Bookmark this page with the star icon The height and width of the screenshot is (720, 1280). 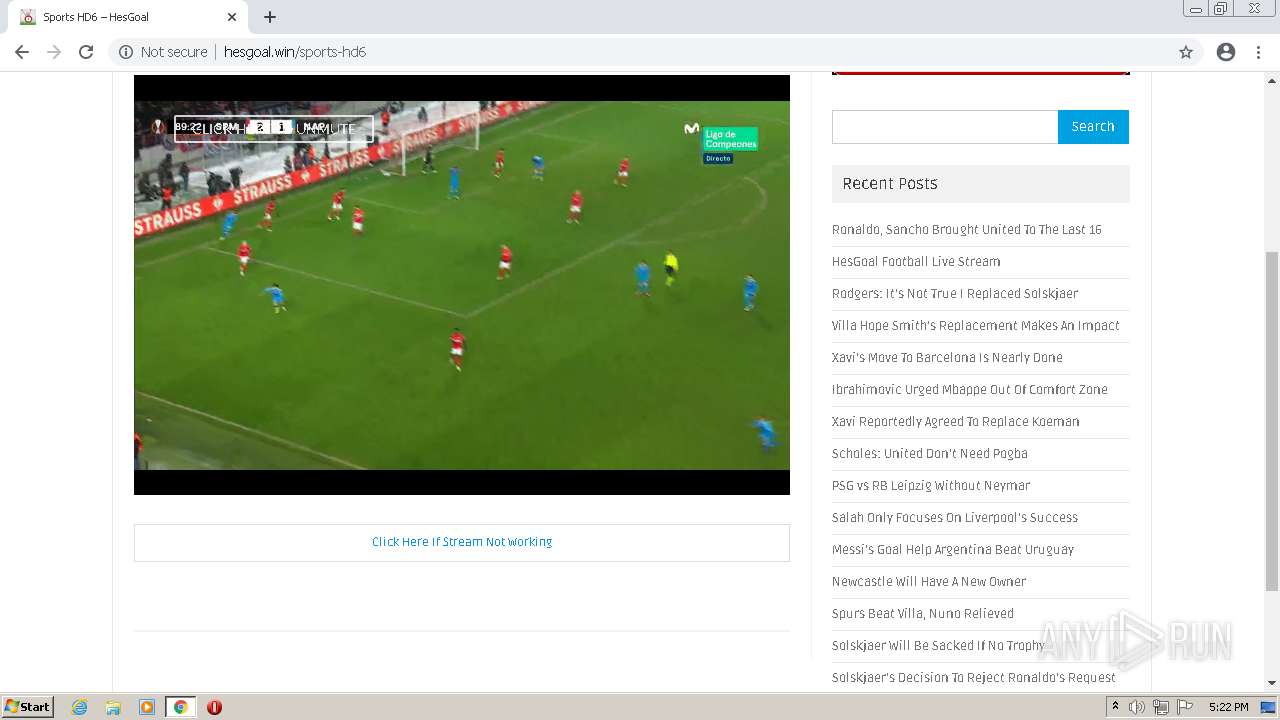(x=1186, y=52)
